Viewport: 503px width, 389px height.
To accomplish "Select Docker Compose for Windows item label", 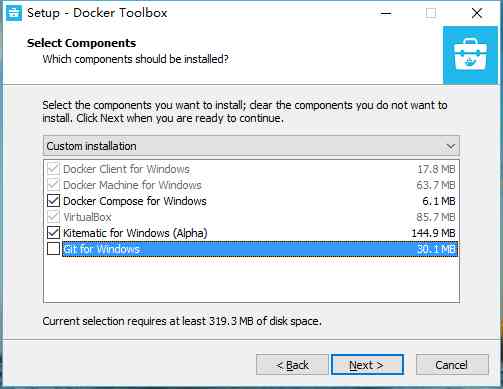I will pos(135,201).
